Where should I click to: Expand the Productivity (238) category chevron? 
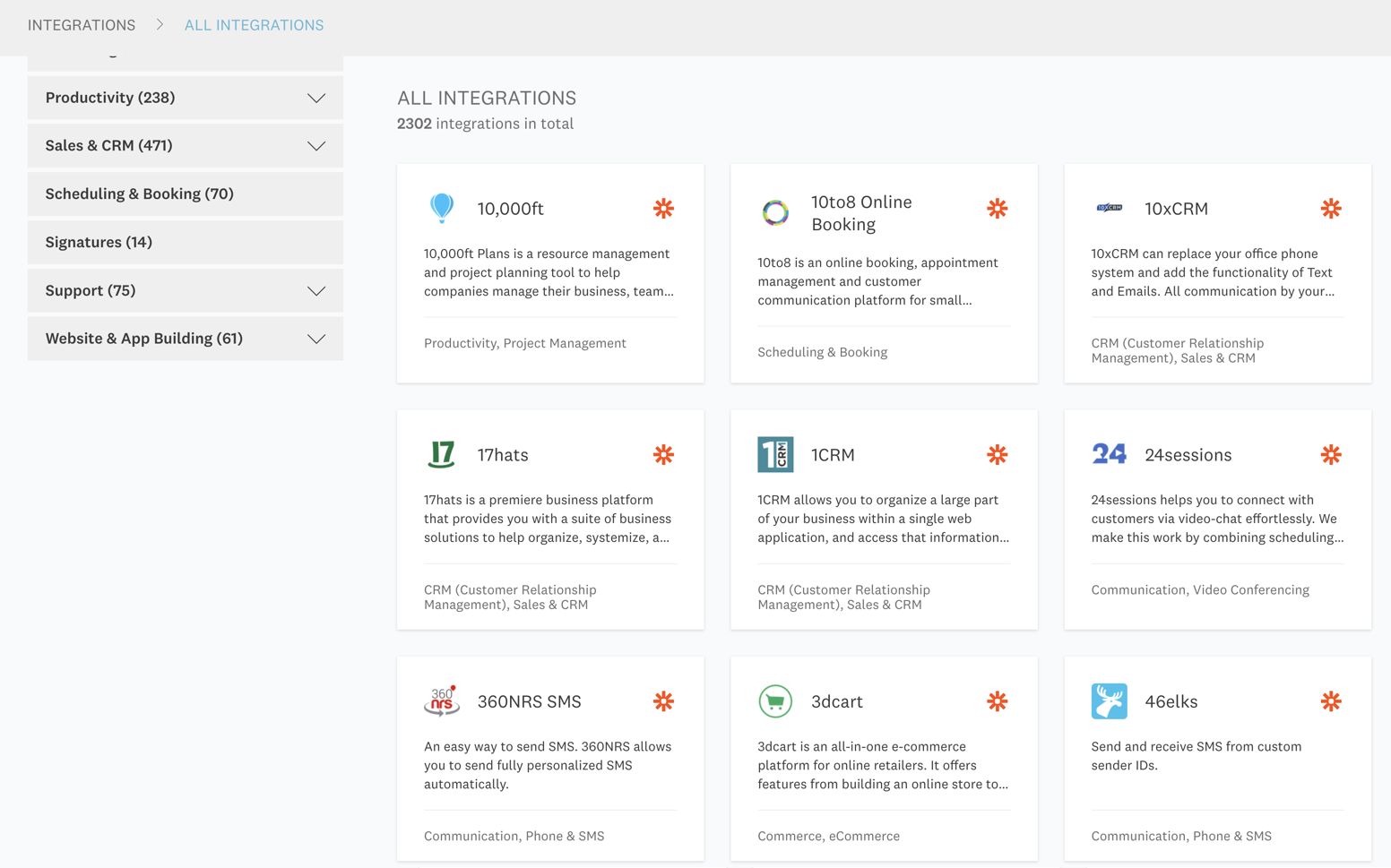click(316, 98)
